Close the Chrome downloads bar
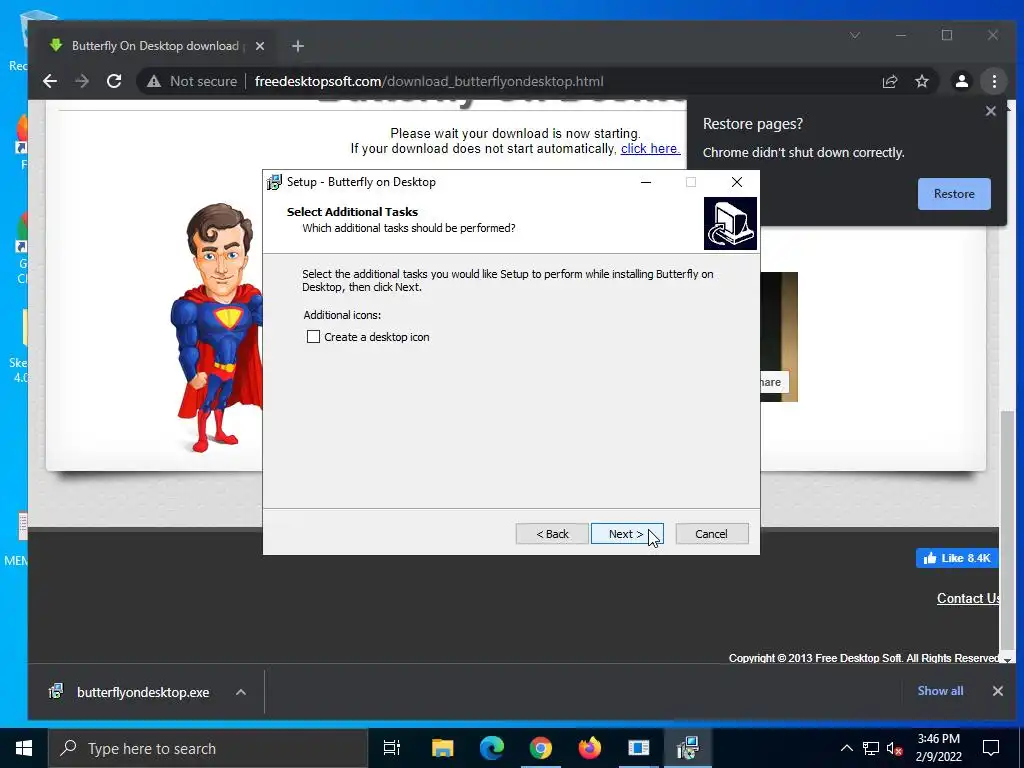Viewport: 1024px width, 768px height. click(x=997, y=691)
